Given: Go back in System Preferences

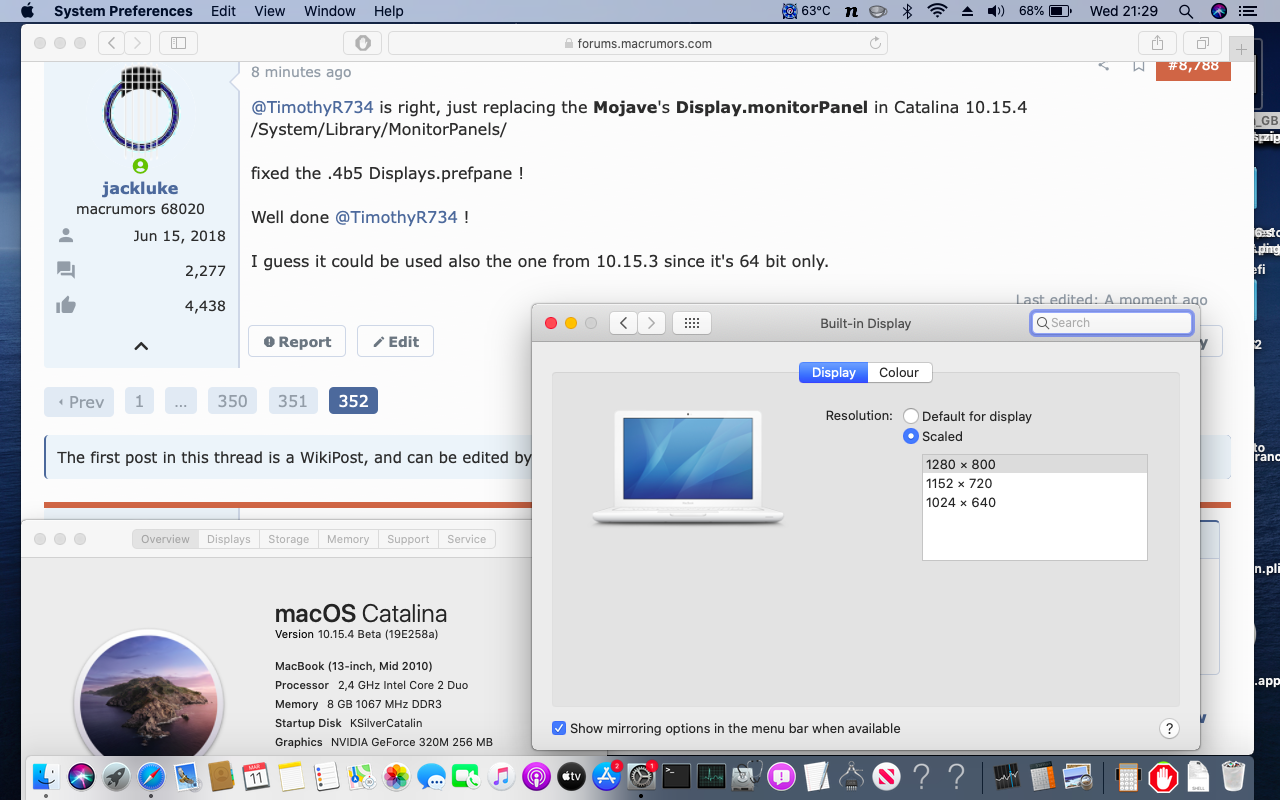Looking at the screenshot, I should (x=623, y=323).
